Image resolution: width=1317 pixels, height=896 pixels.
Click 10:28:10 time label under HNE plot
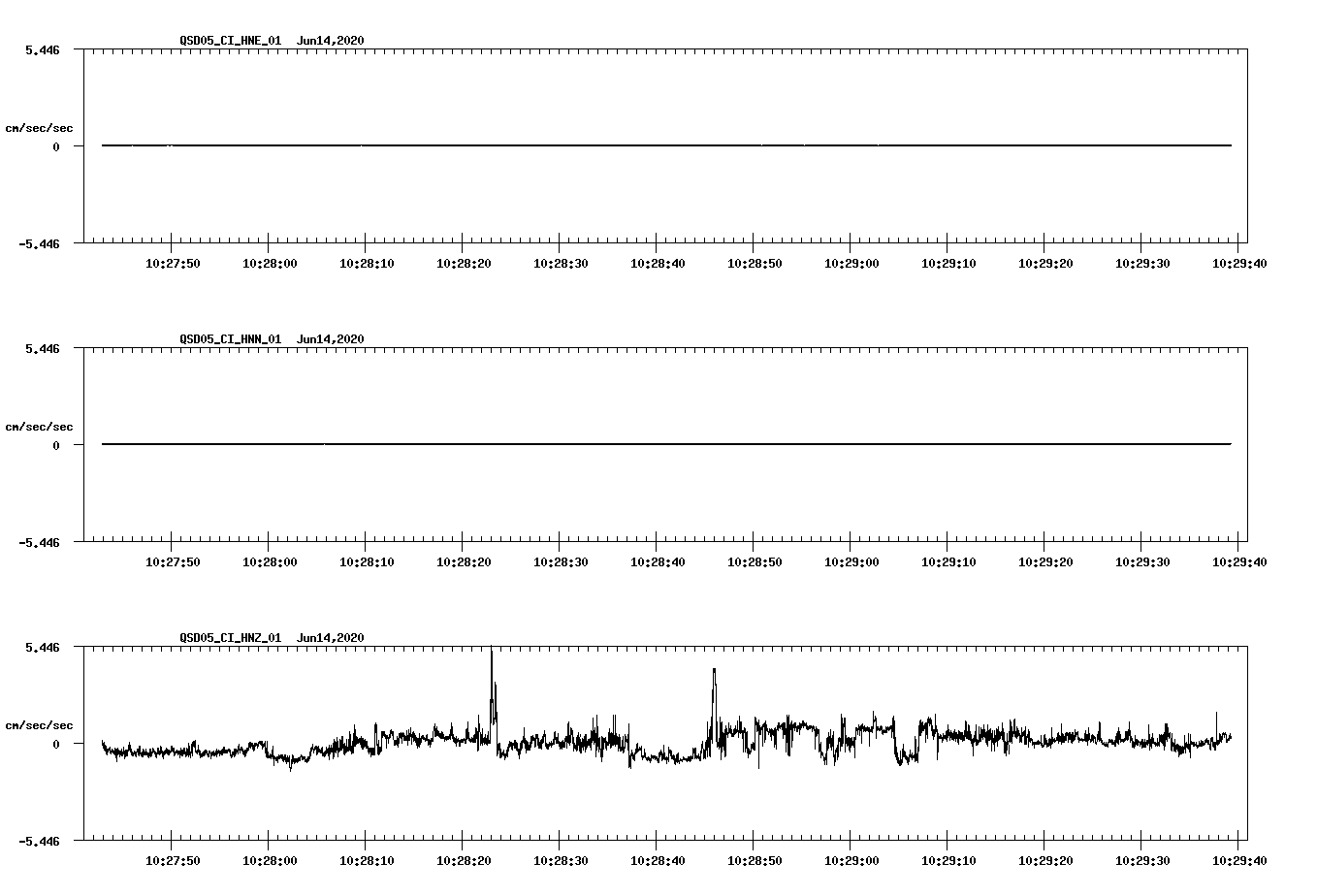367,263
